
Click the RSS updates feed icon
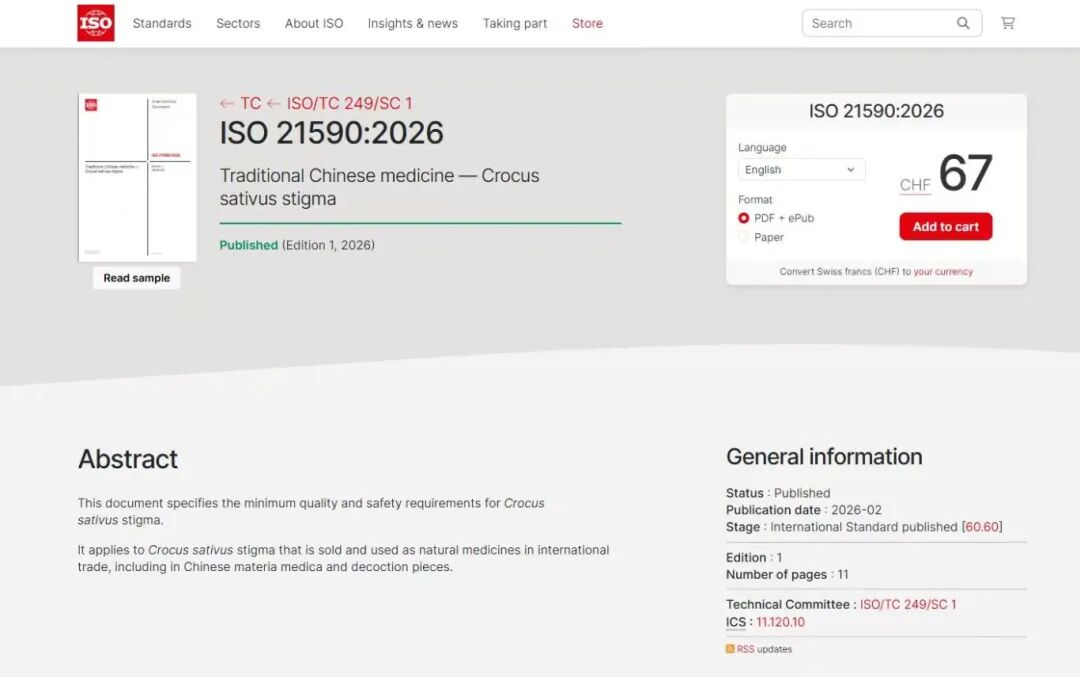point(730,649)
